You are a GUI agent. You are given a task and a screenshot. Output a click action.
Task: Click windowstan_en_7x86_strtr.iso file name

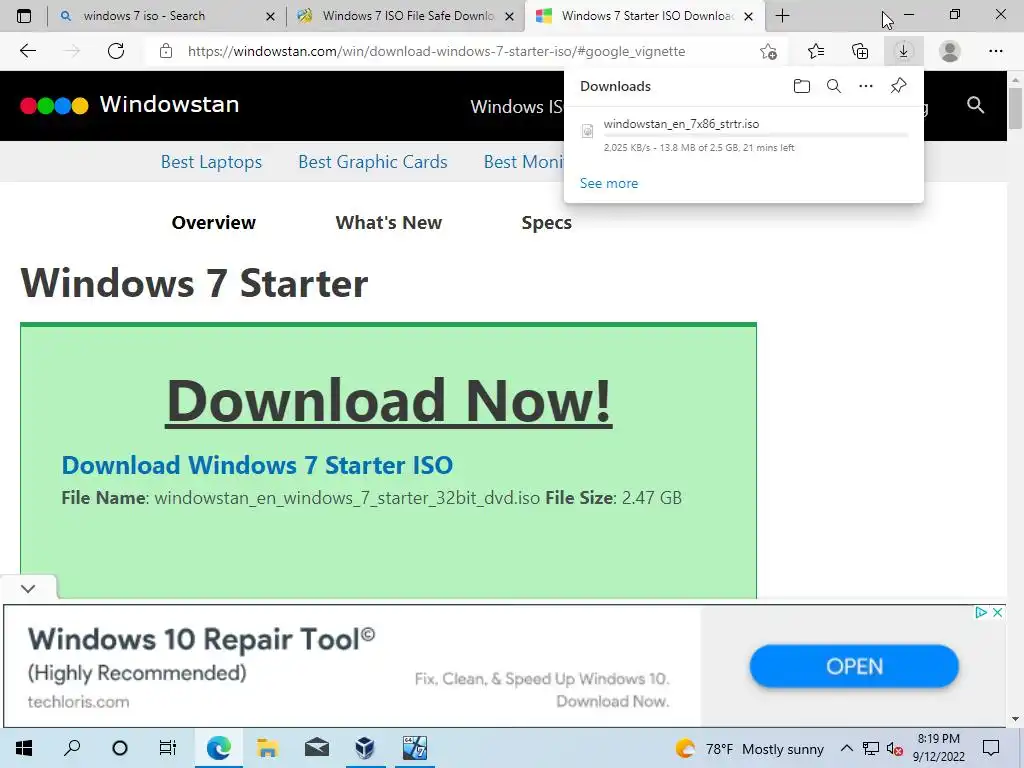[681, 123]
